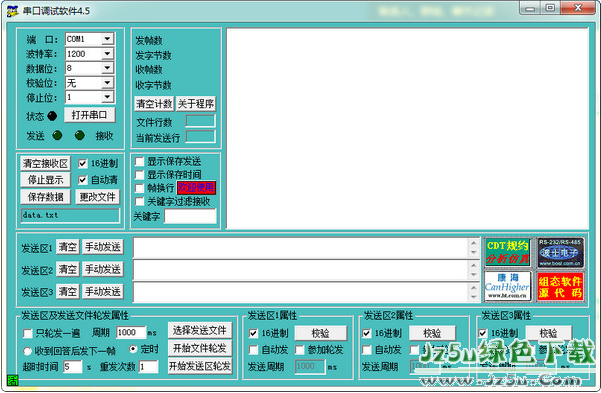Enable 参加轮发 in 发送区1属性

(300, 350)
